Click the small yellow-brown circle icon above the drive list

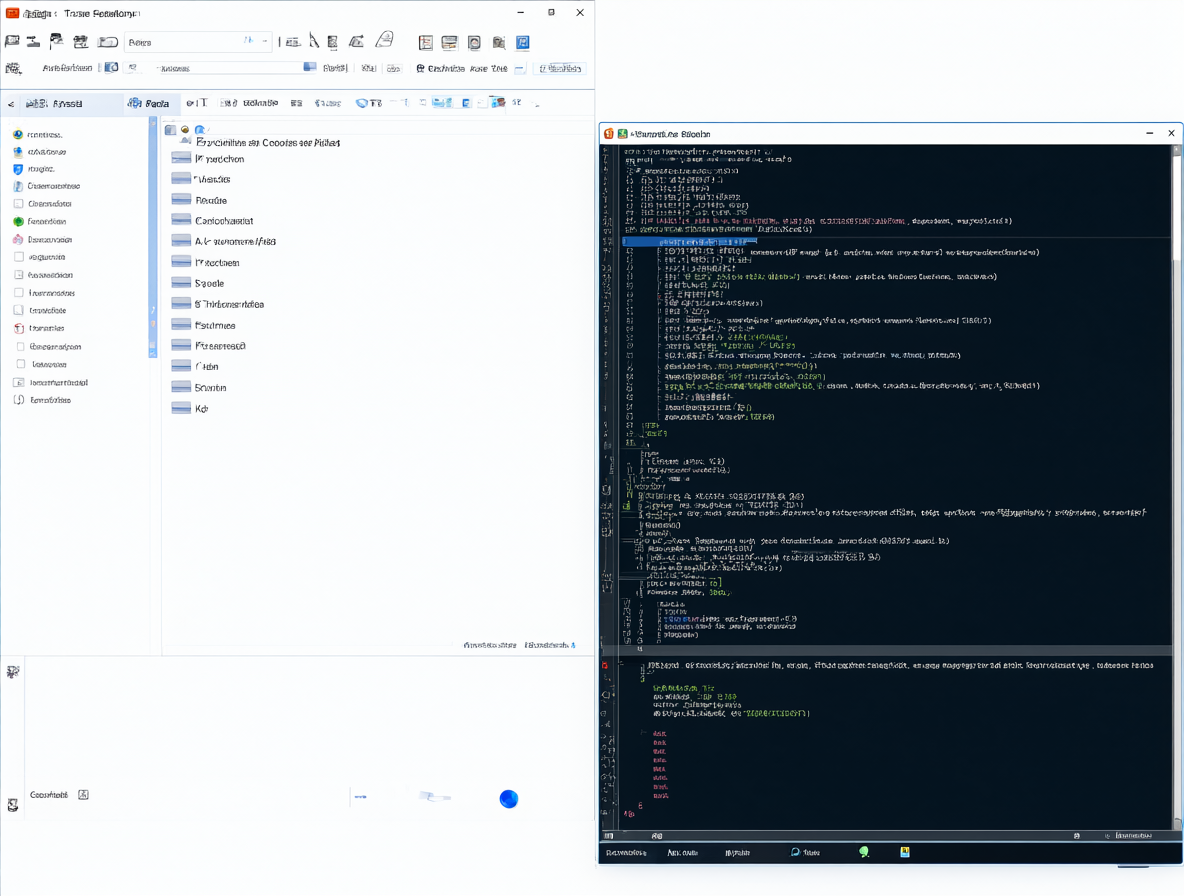(185, 130)
